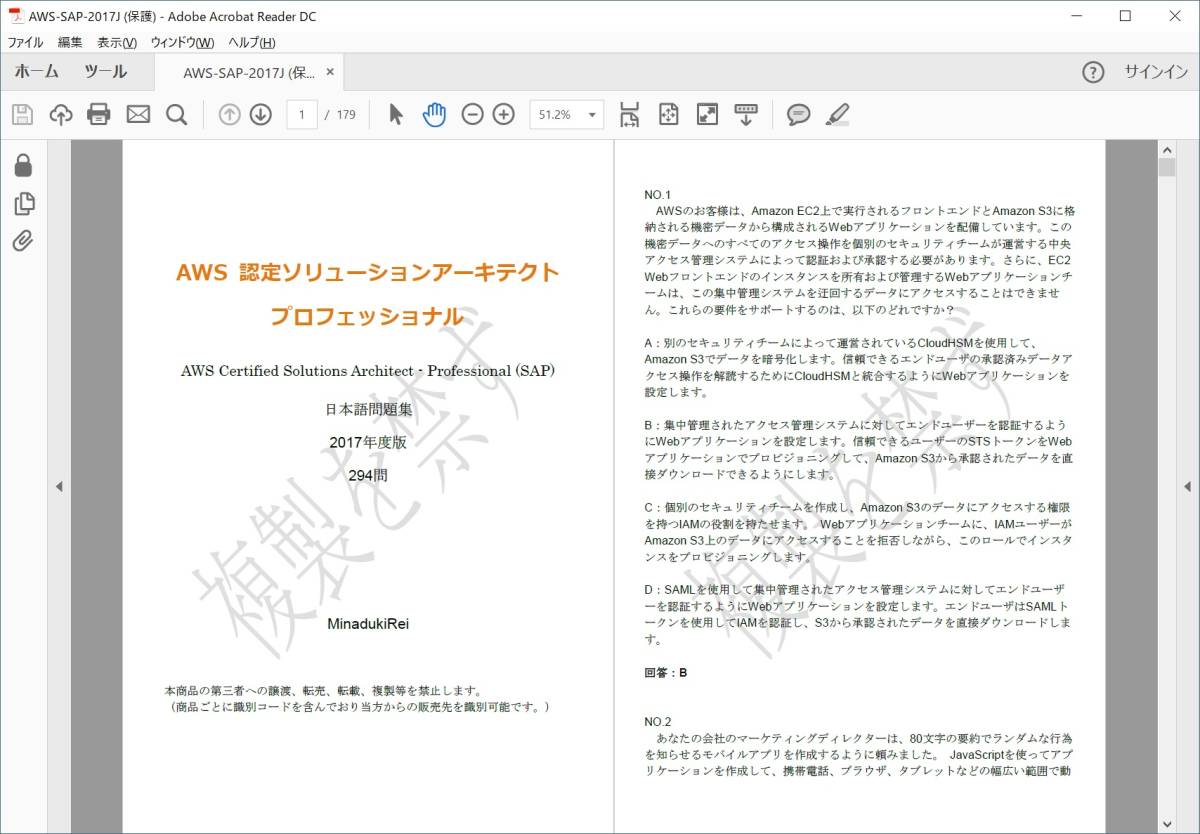1200x834 pixels.
Task: Click the add comment speech bubble icon
Action: click(x=798, y=114)
